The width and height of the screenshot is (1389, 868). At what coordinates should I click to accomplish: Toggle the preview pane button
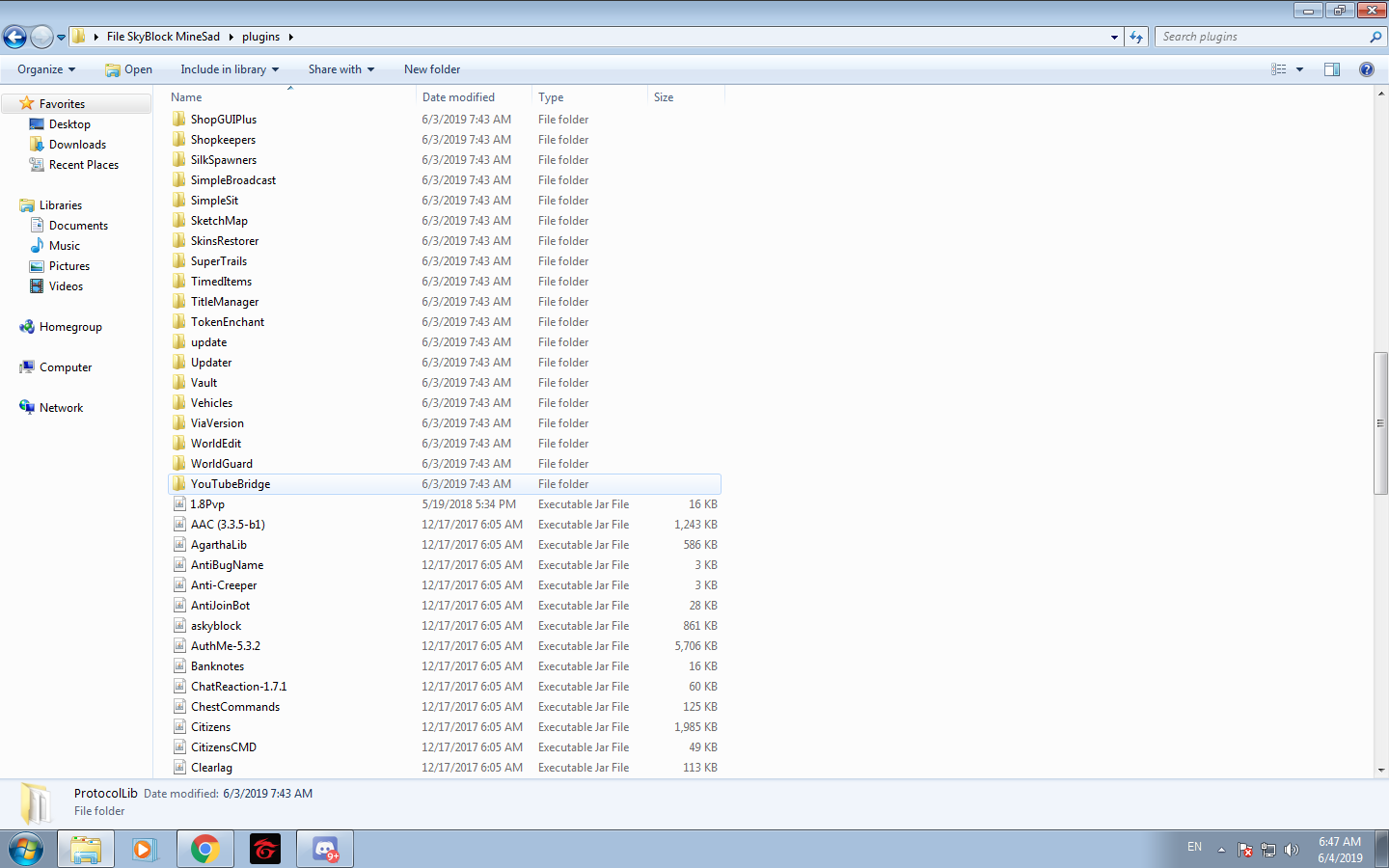coord(1332,69)
